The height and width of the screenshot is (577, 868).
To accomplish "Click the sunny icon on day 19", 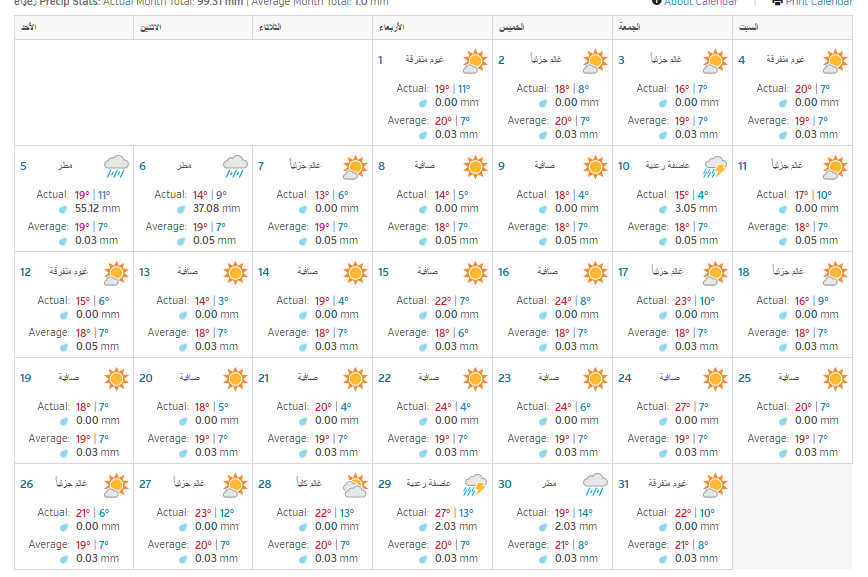I will pyautogui.click(x=116, y=379).
